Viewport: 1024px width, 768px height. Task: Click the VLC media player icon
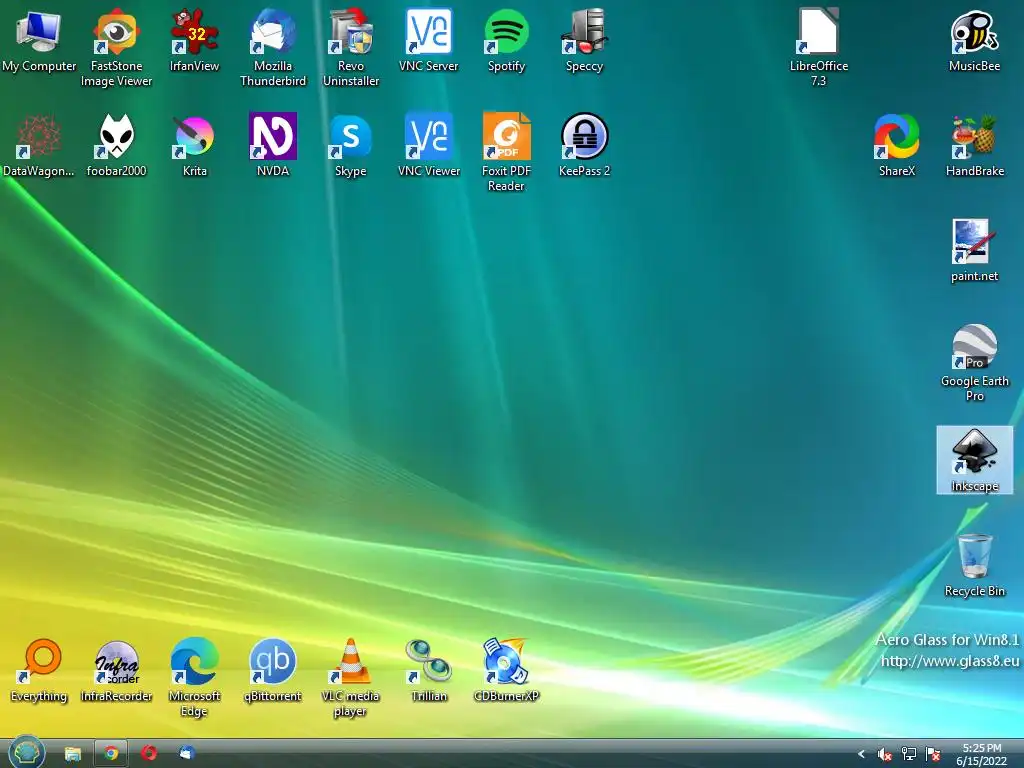coord(351,677)
